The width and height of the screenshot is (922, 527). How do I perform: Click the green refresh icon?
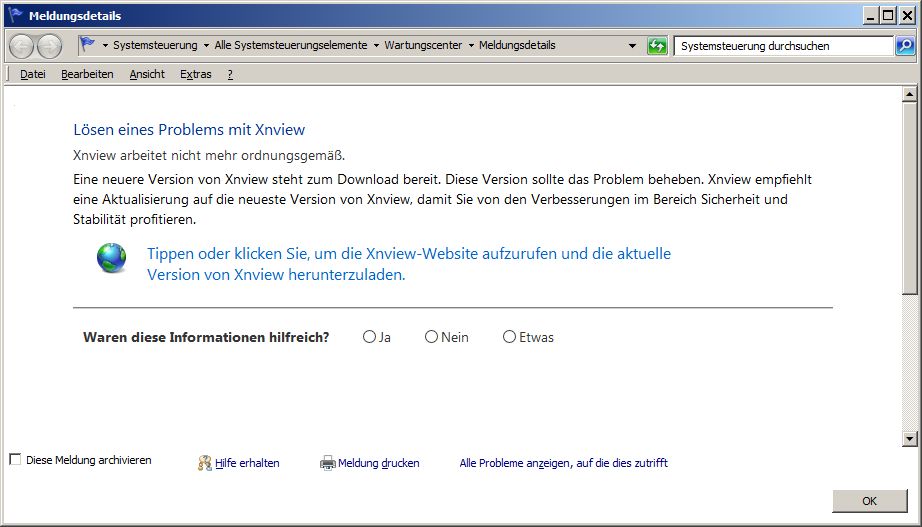click(x=657, y=45)
